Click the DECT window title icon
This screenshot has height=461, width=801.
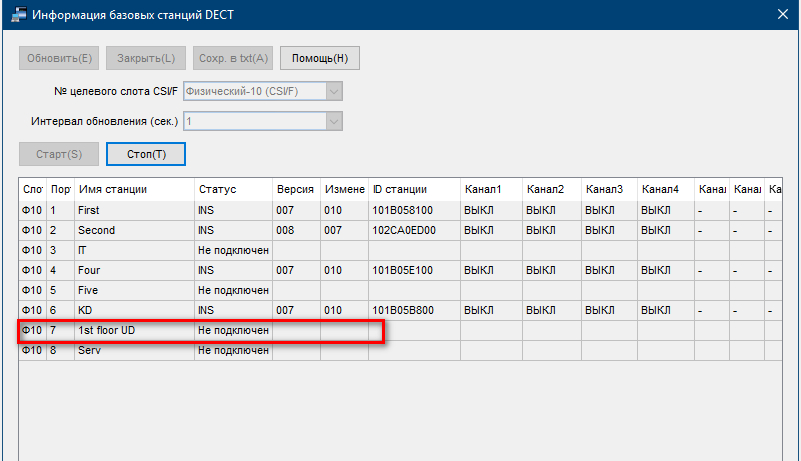pyautogui.click(x=19, y=14)
